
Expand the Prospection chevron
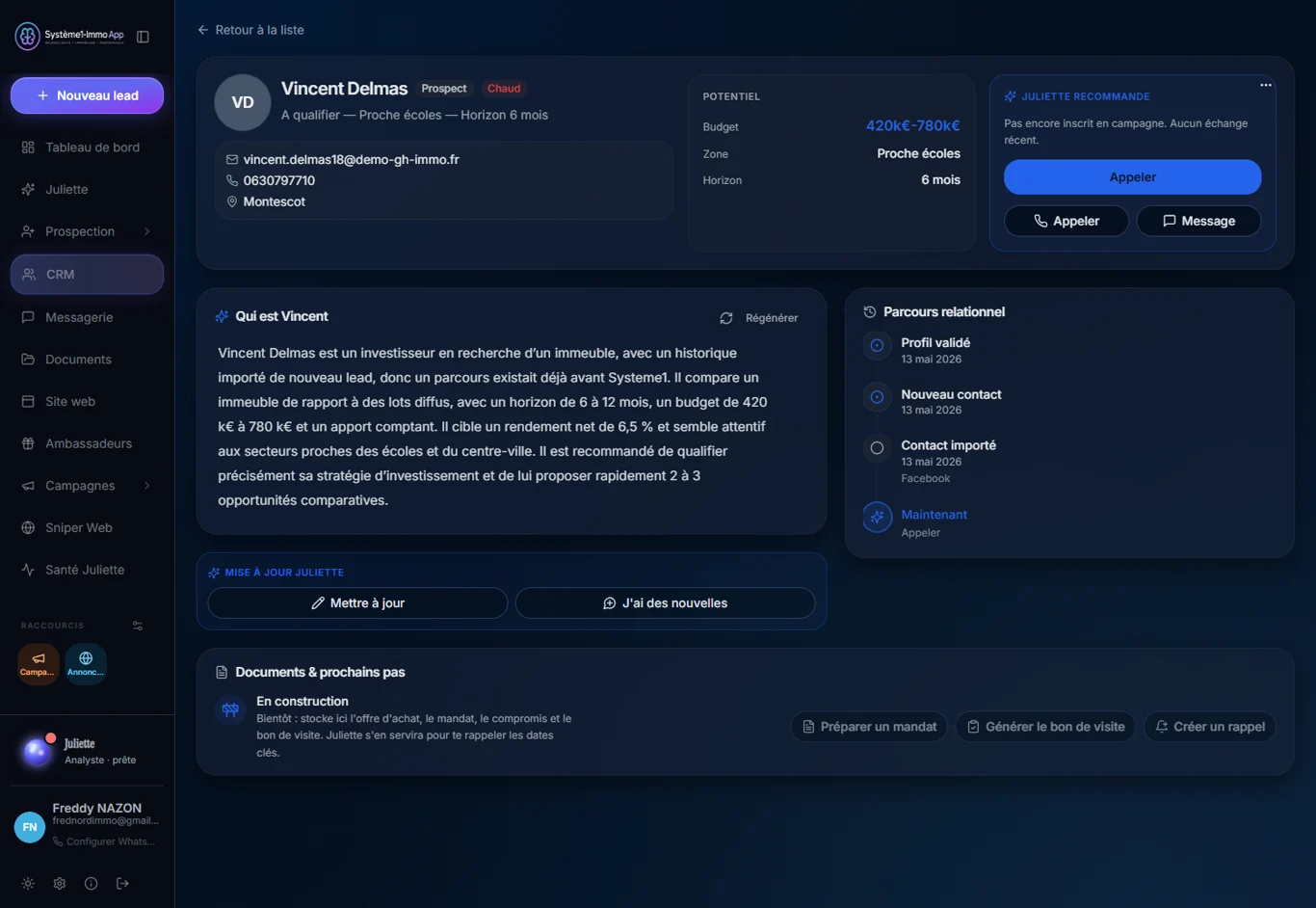(147, 231)
